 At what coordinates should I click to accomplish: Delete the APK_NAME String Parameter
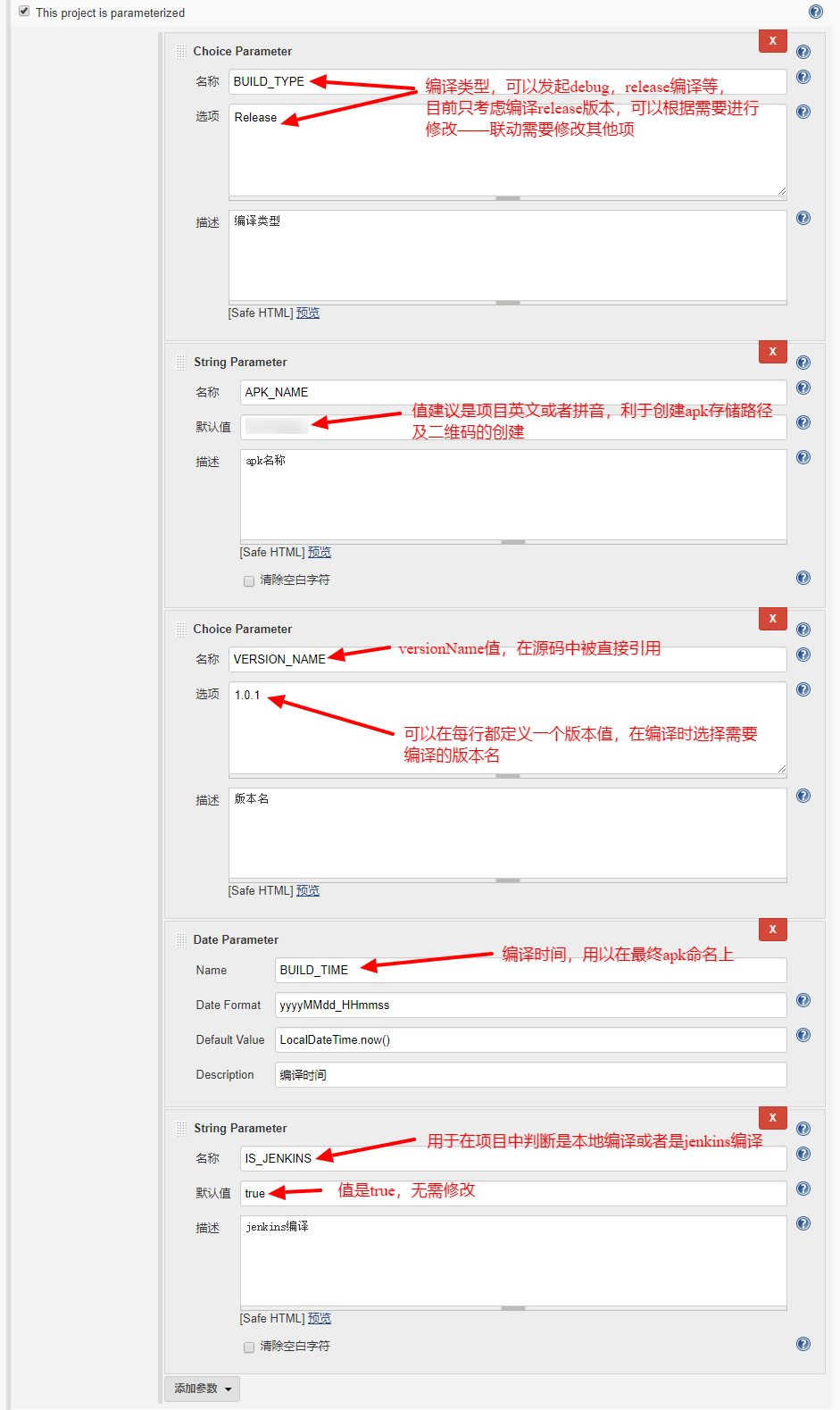point(772,352)
